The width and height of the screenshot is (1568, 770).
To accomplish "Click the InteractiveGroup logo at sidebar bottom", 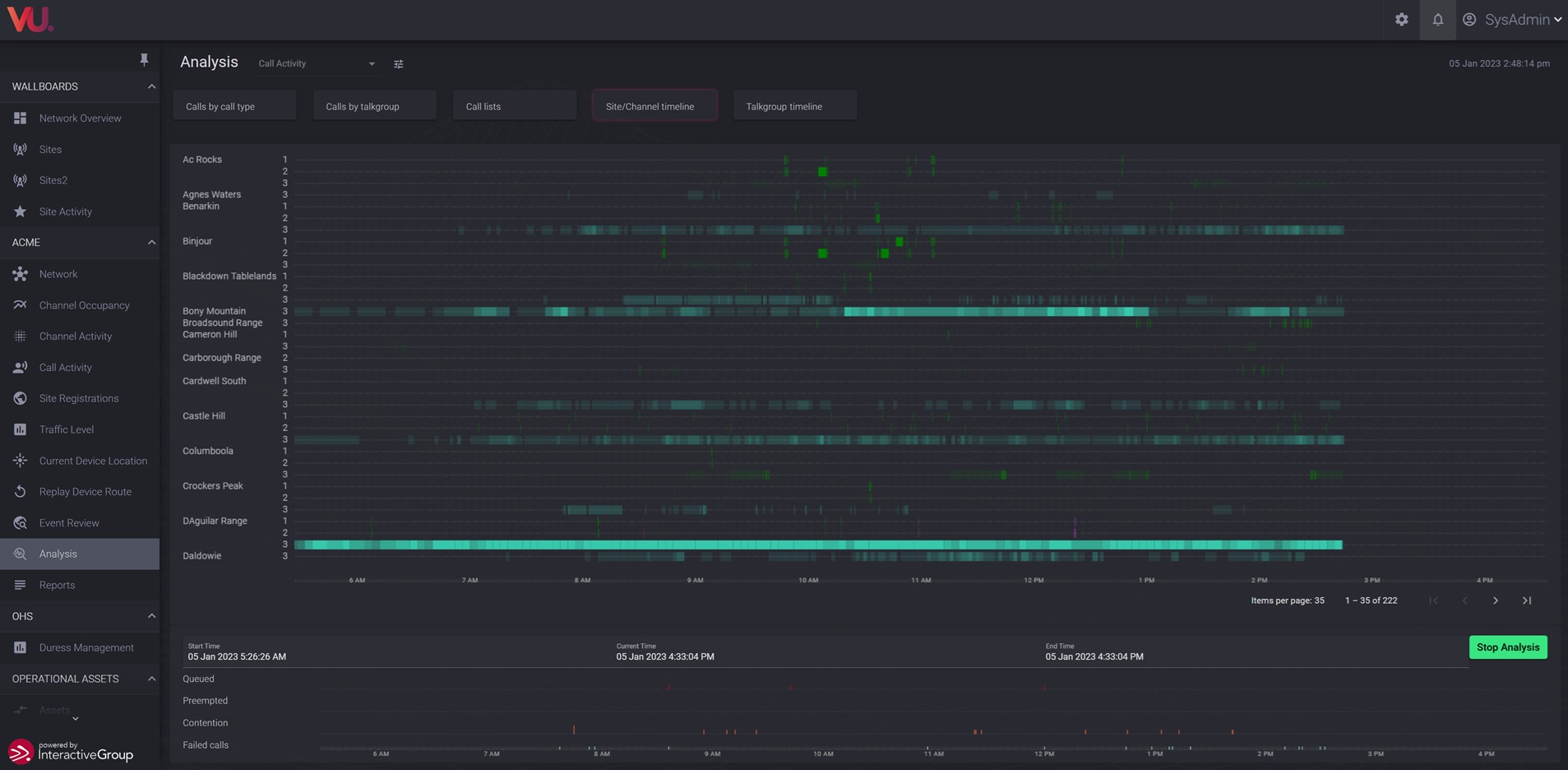I will 71,751.
